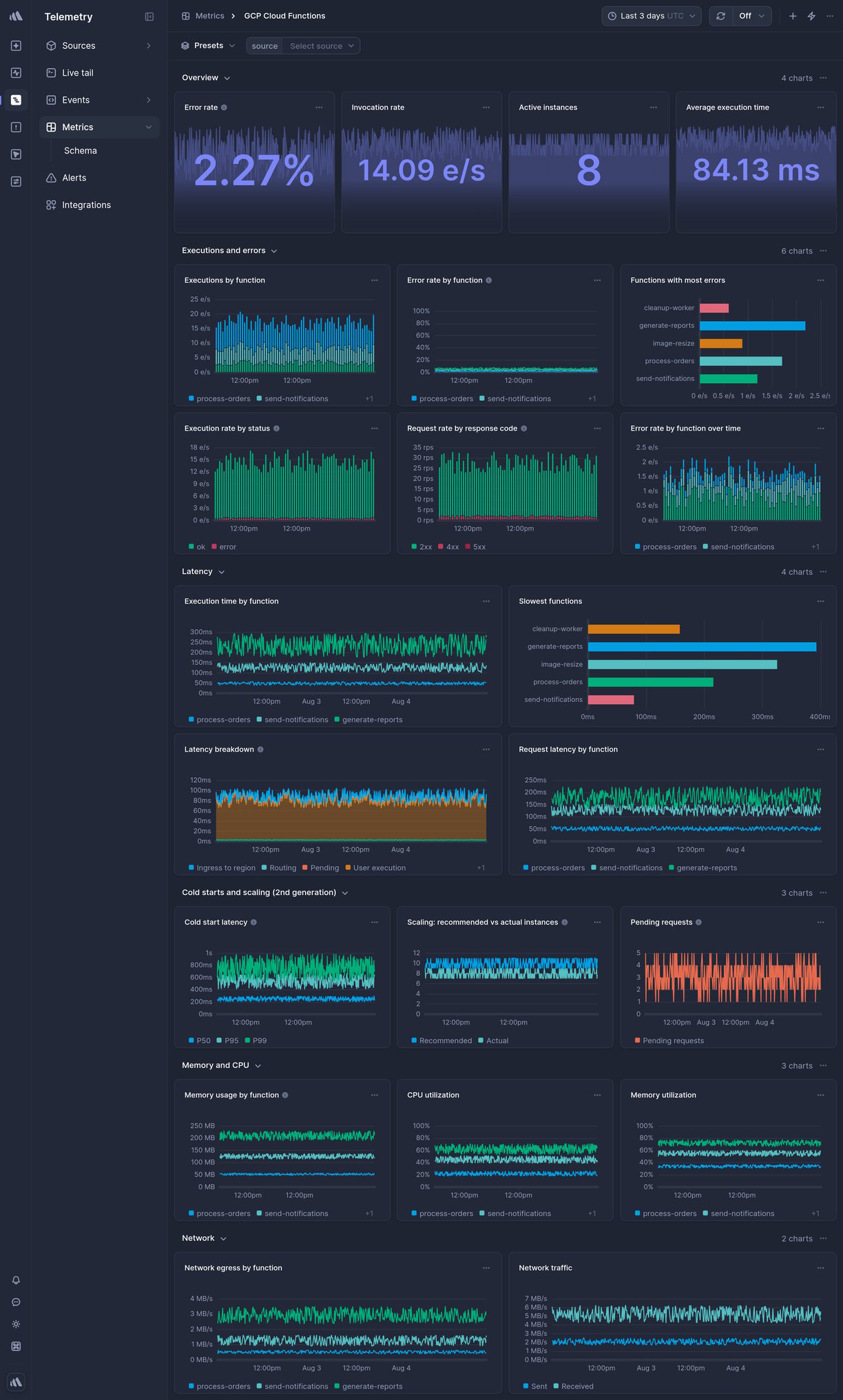Open the Sources sidebar item
Viewport: 843px width, 1400px height.
point(99,45)
